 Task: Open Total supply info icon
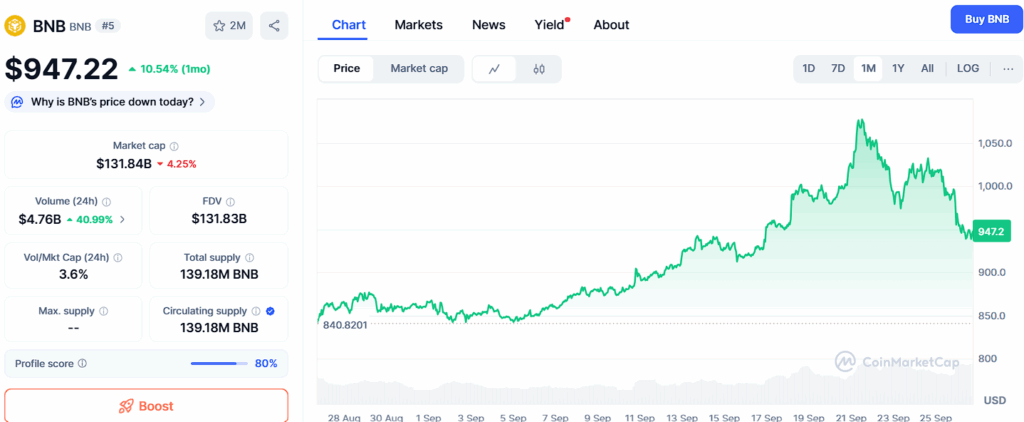click(x=249, y=257)
